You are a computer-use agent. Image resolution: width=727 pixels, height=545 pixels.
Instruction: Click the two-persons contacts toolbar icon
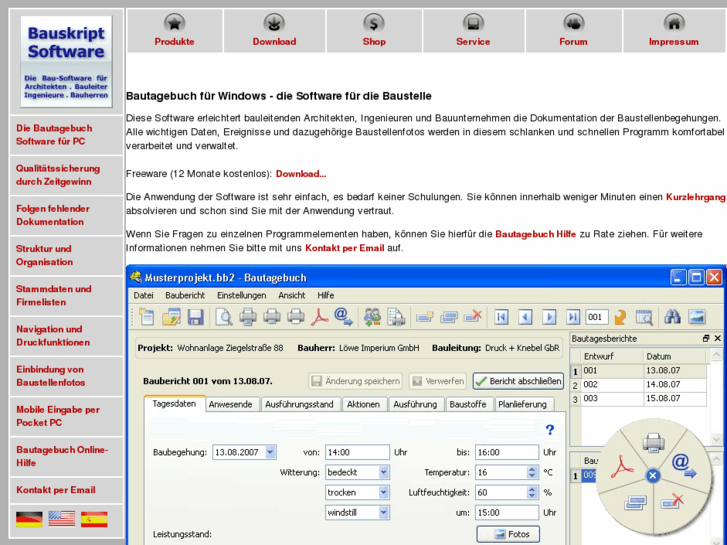coord(372,317)
